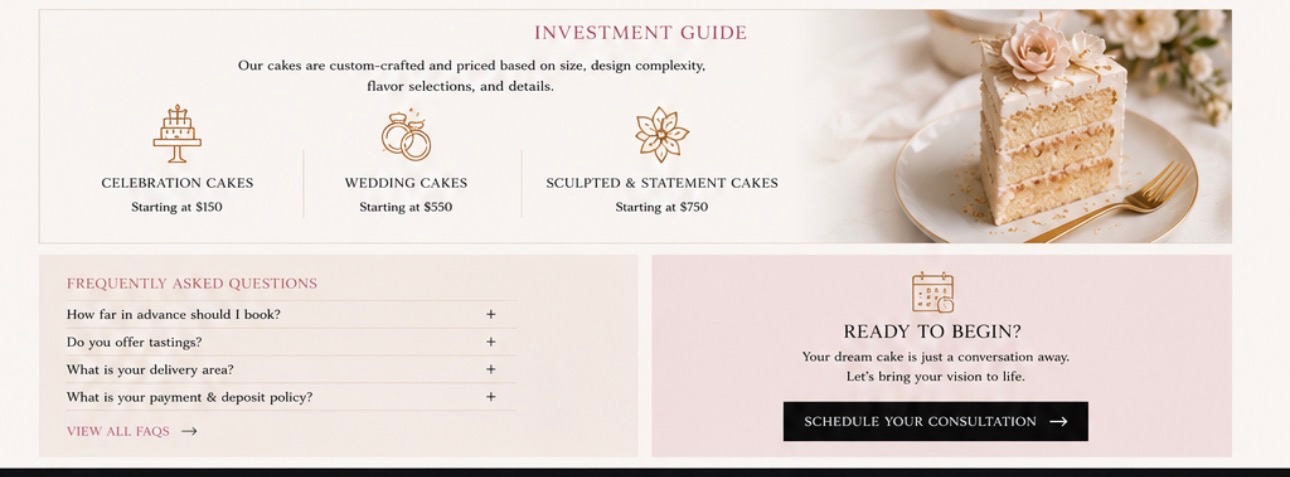The width and height of the screenshot is (1290, 477).
Task: Click the arrow inside Schedule Your Consultation button
Action: pos(1058,422)
